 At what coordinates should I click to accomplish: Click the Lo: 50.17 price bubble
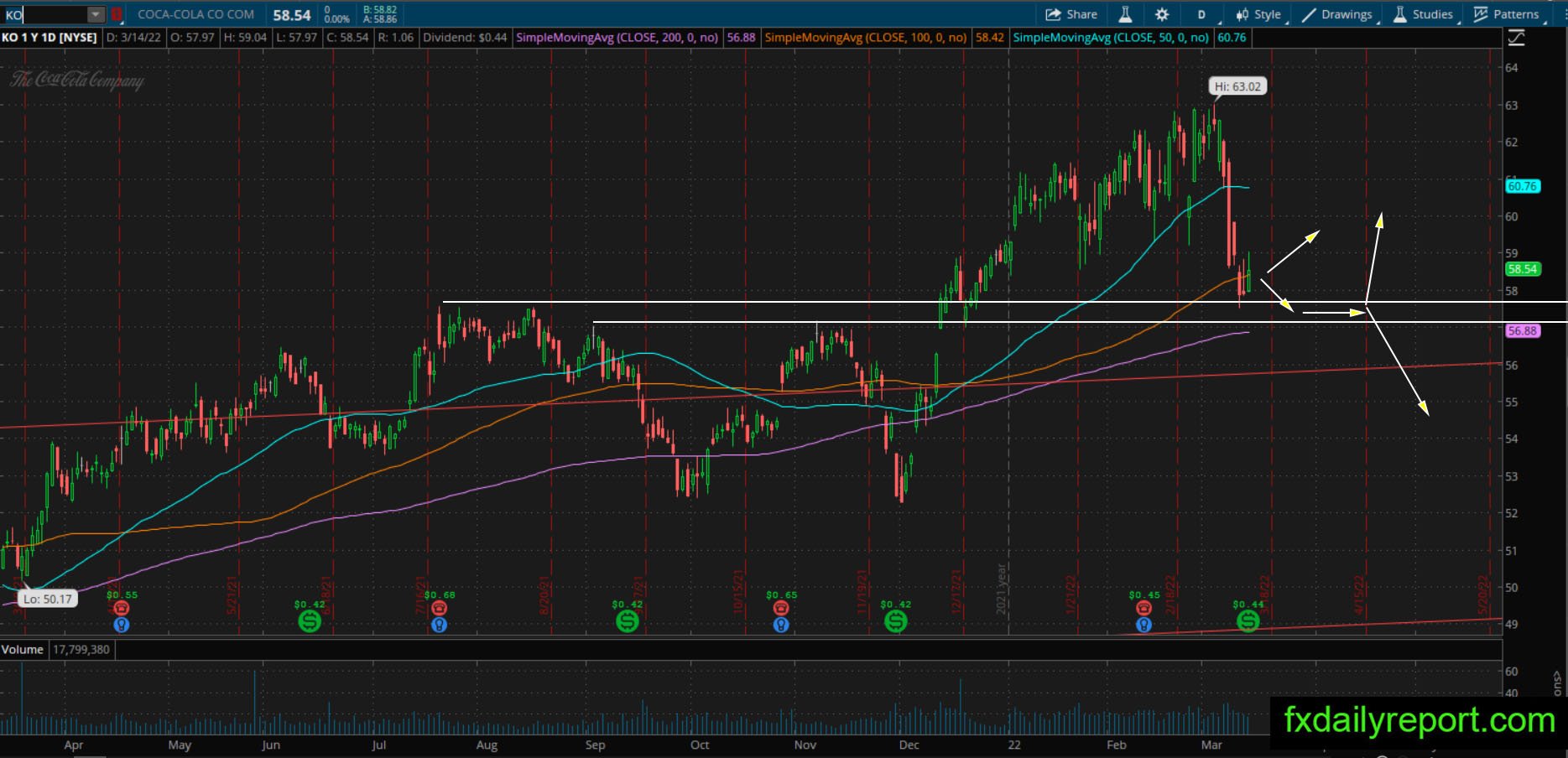pos(48,599)
